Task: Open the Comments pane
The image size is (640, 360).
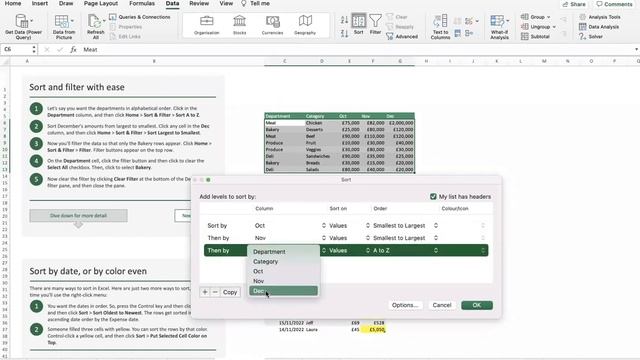Action: (614, 4)
